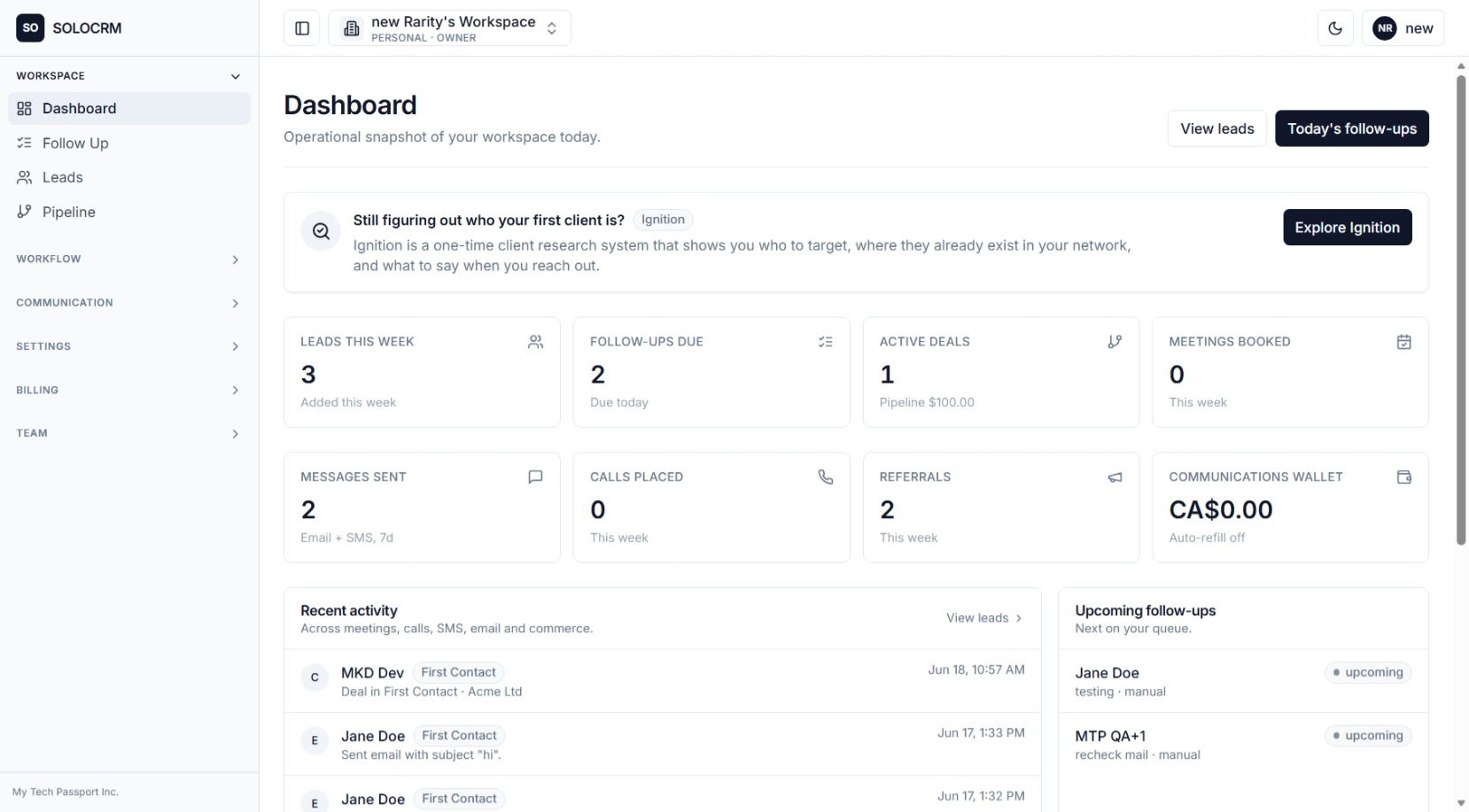This screenshot has width=1469, height=812.
Task: Click the Pipeline branch icon in sidebar
Action: 25,212
